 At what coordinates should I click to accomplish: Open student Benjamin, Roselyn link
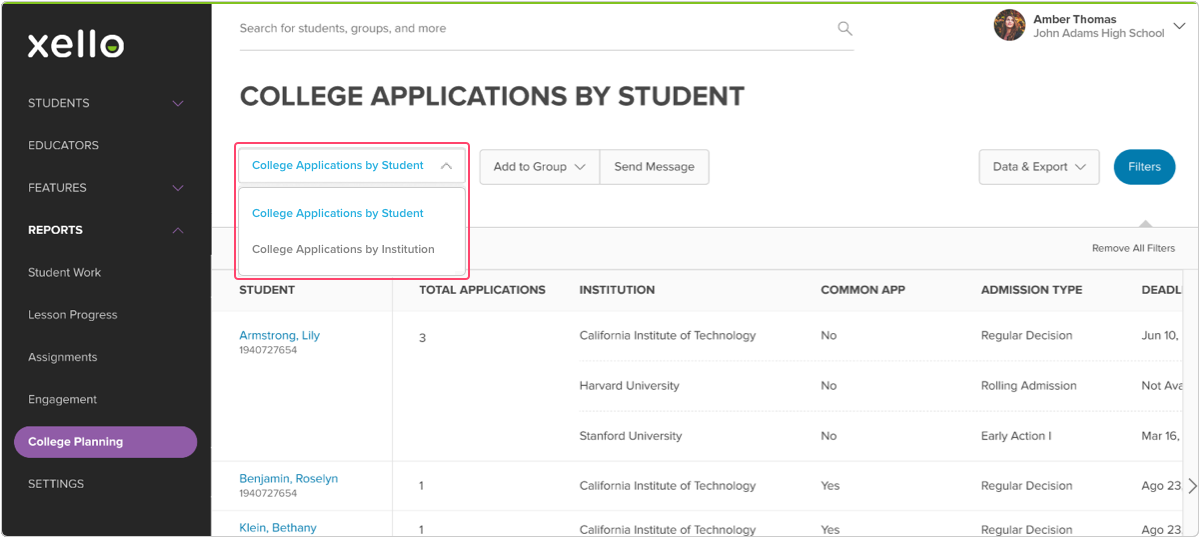pos(288,478)
